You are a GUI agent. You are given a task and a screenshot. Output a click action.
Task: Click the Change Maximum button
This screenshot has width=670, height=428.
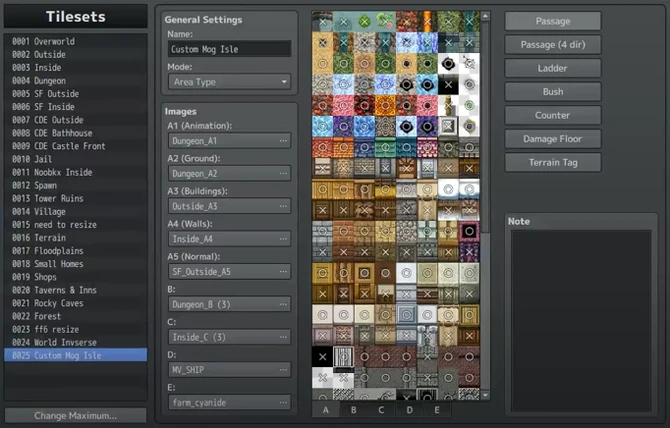[75, 416]
